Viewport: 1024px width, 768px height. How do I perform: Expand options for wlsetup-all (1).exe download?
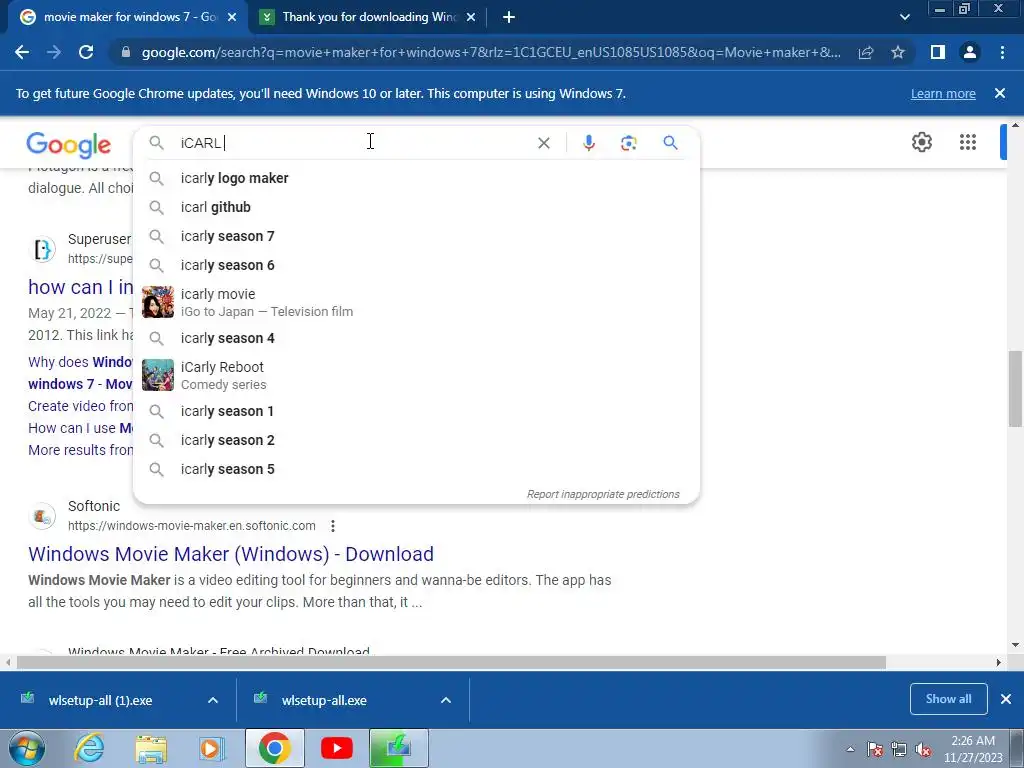tap(213, 700)
